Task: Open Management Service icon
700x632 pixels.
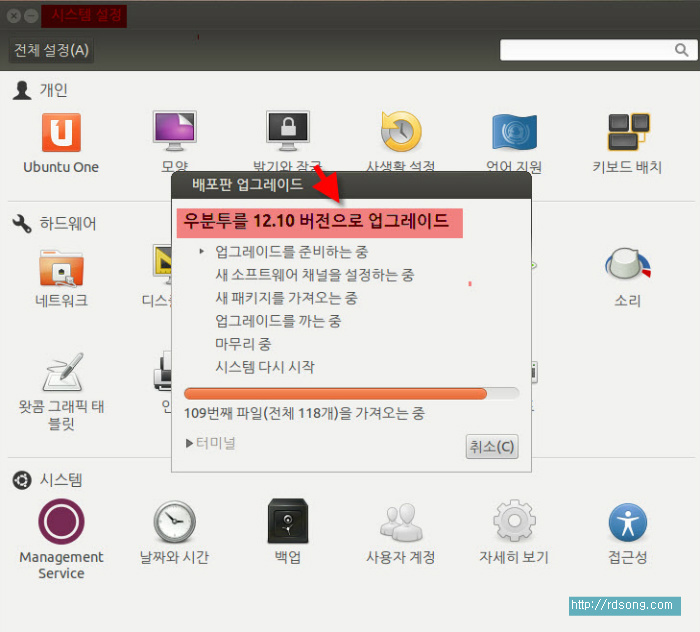Action: coord(61,523)
